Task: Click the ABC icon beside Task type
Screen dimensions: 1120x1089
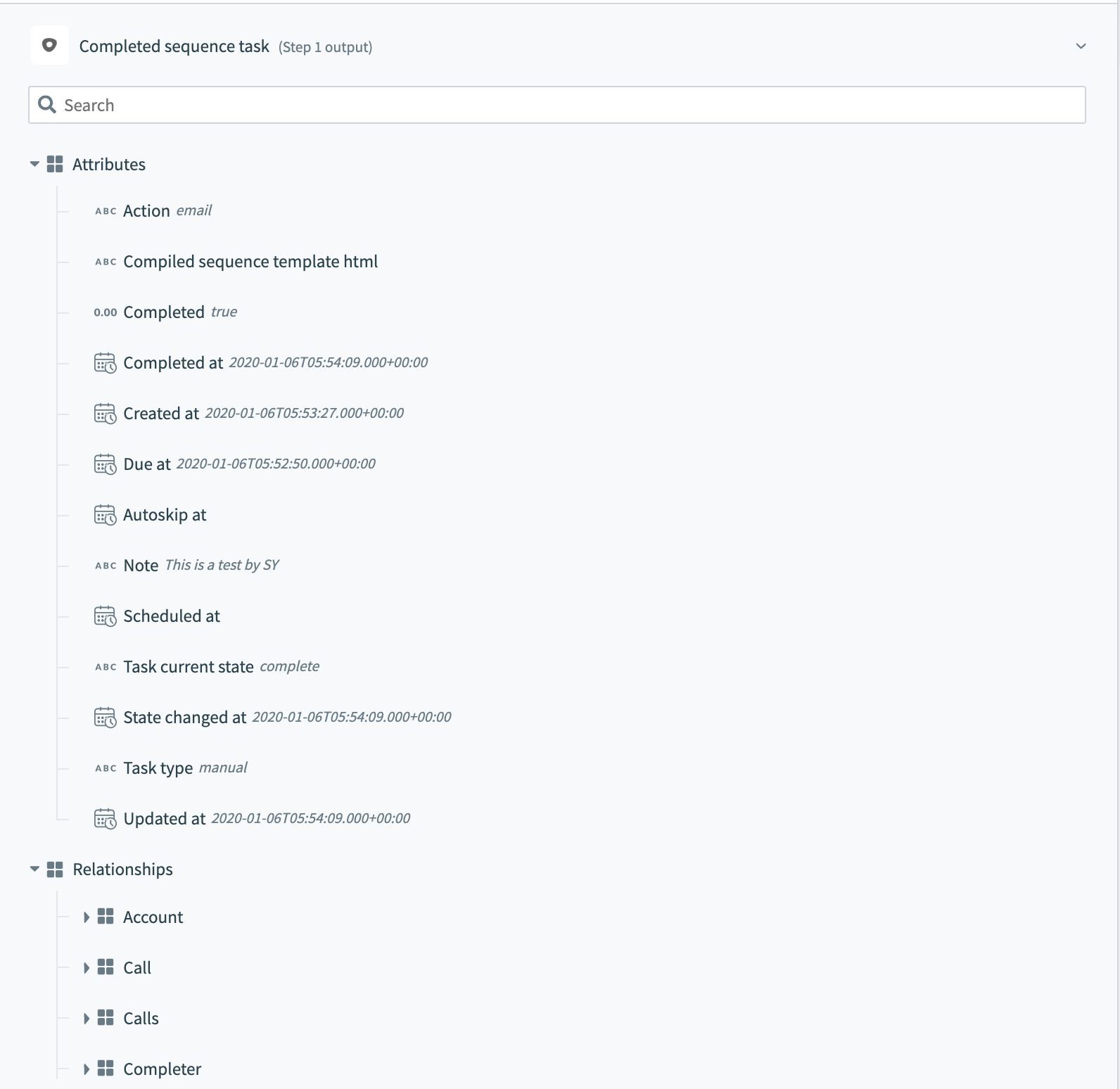Action: coord(105,768)
